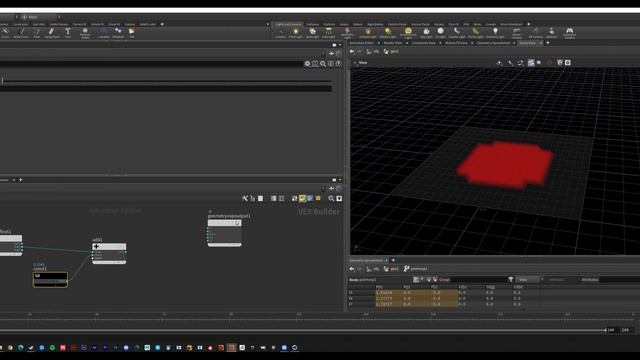Open the Composite View pane tab
The image size is (640, 360).
(423, 43)
